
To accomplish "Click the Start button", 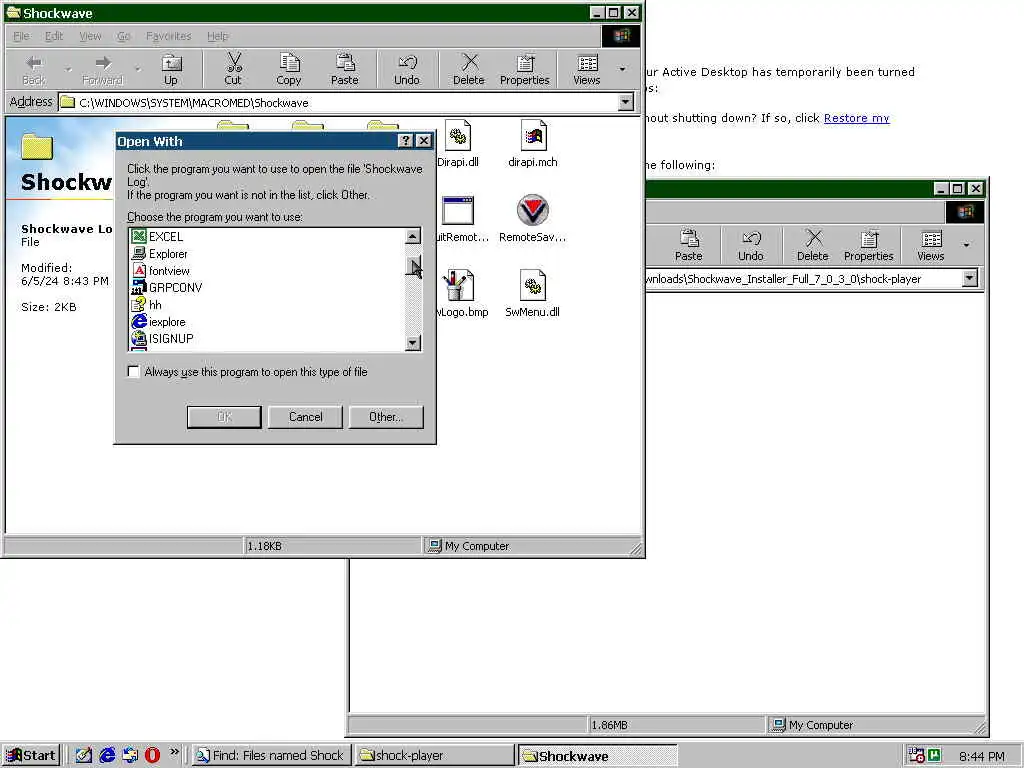I will [31, 755].
